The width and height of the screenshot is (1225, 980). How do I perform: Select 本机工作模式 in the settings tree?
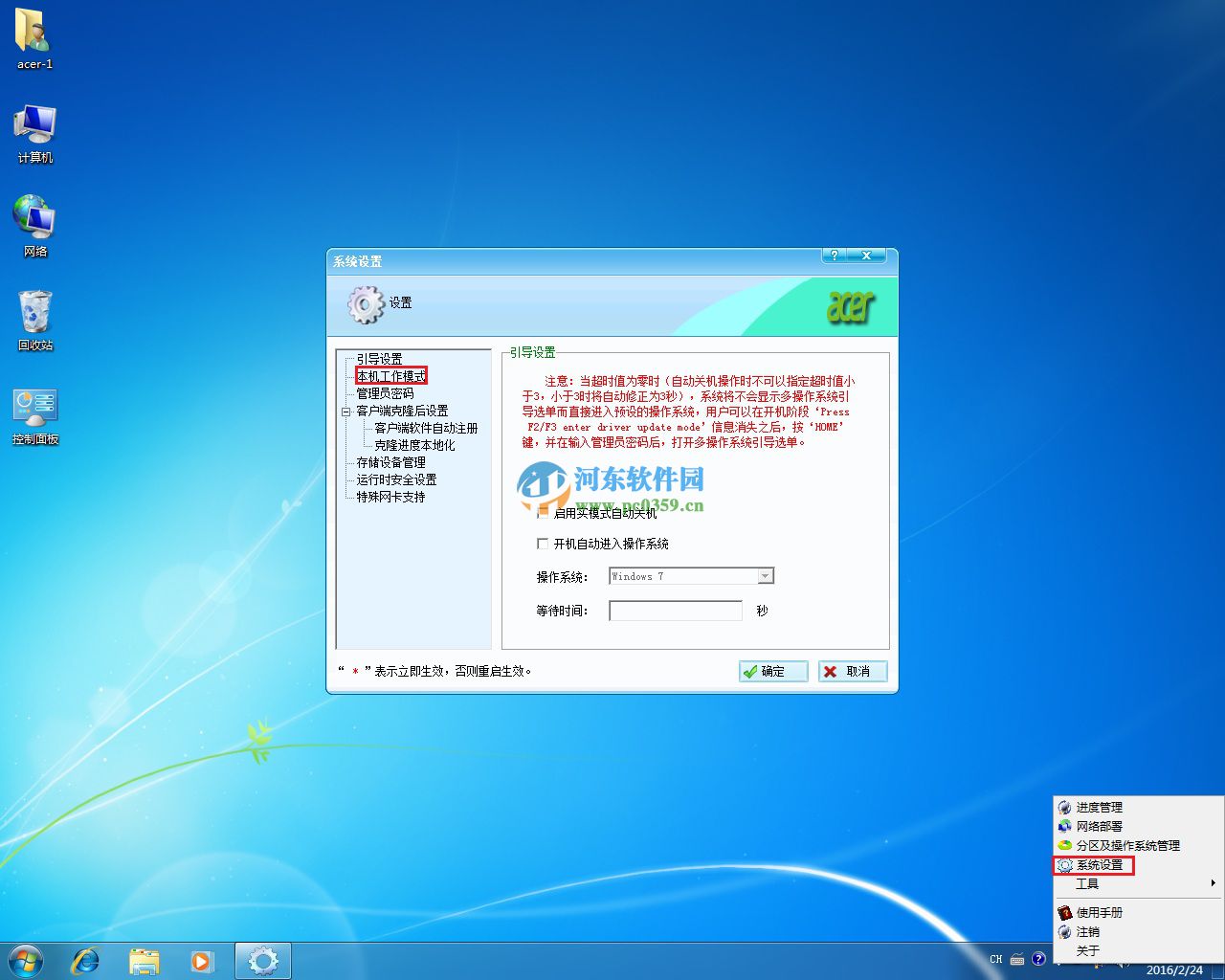click(x=391, y=376)
